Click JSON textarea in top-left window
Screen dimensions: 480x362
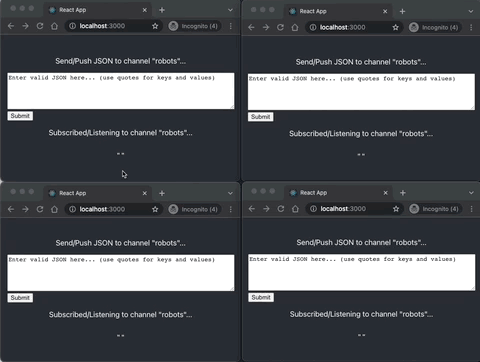121,91
